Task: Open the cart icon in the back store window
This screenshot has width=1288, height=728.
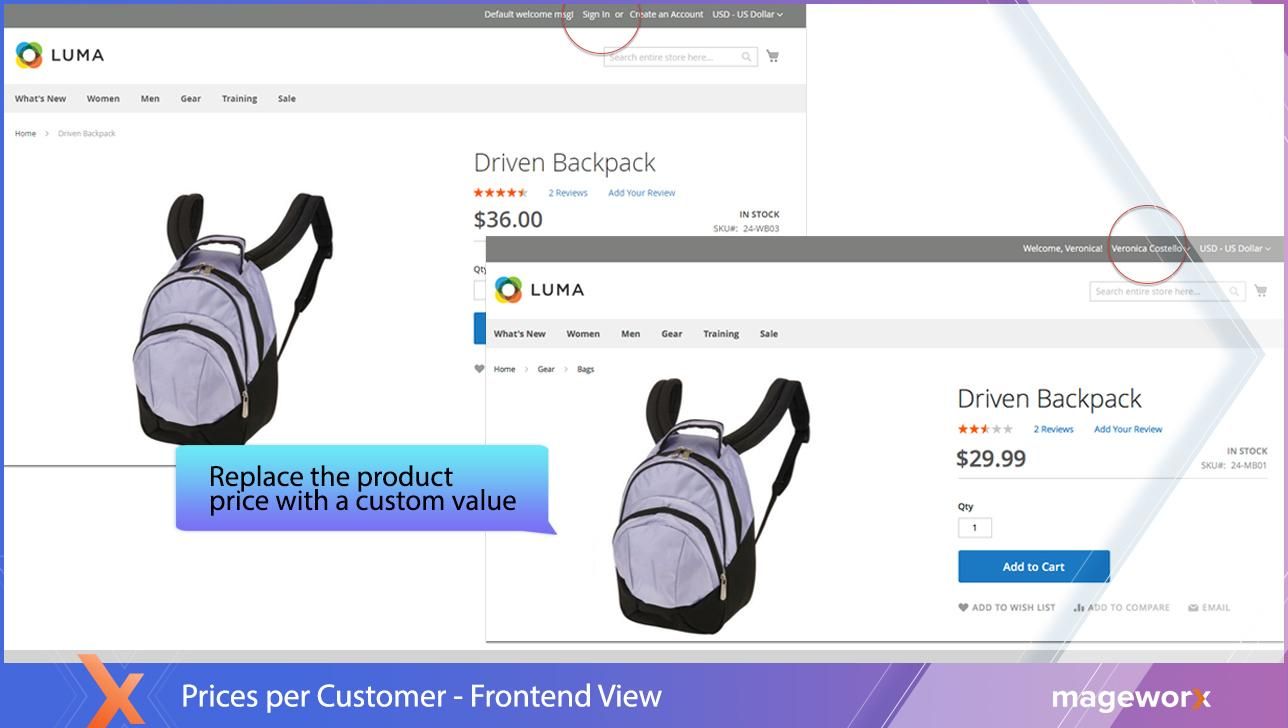Action: pos(772,57)
